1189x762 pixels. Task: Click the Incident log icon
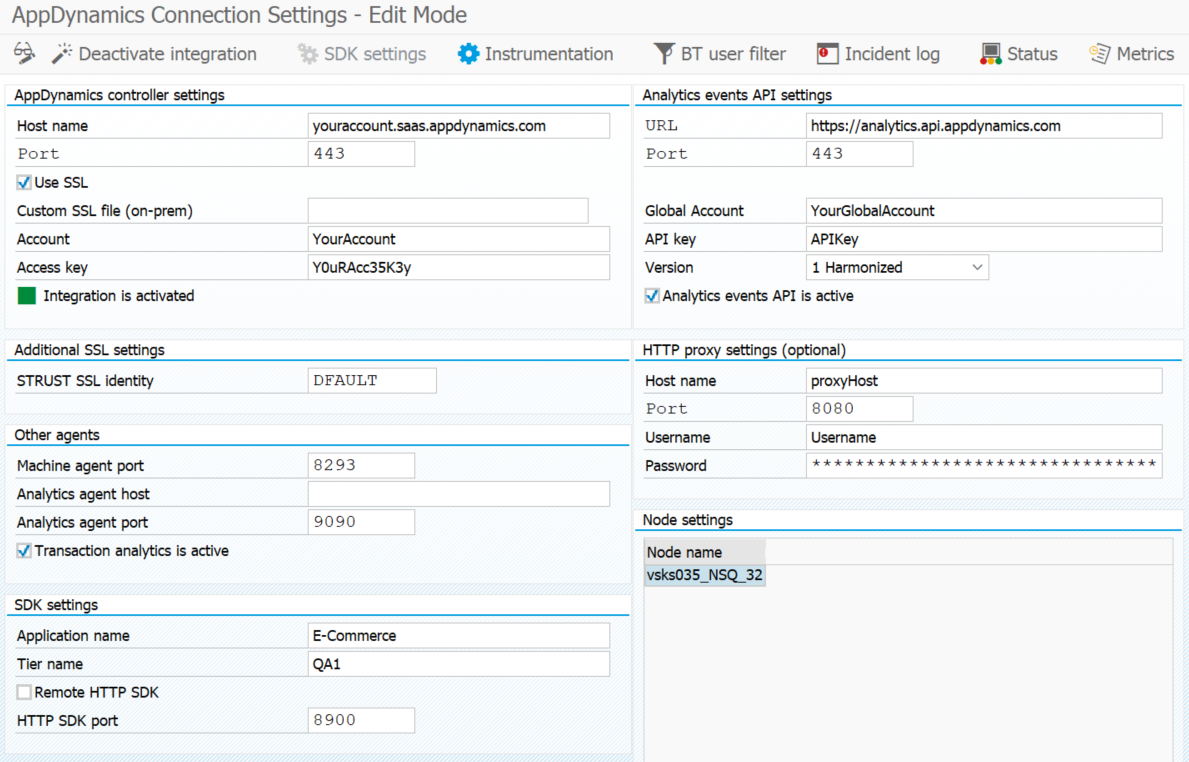click(x=827, y=54)
